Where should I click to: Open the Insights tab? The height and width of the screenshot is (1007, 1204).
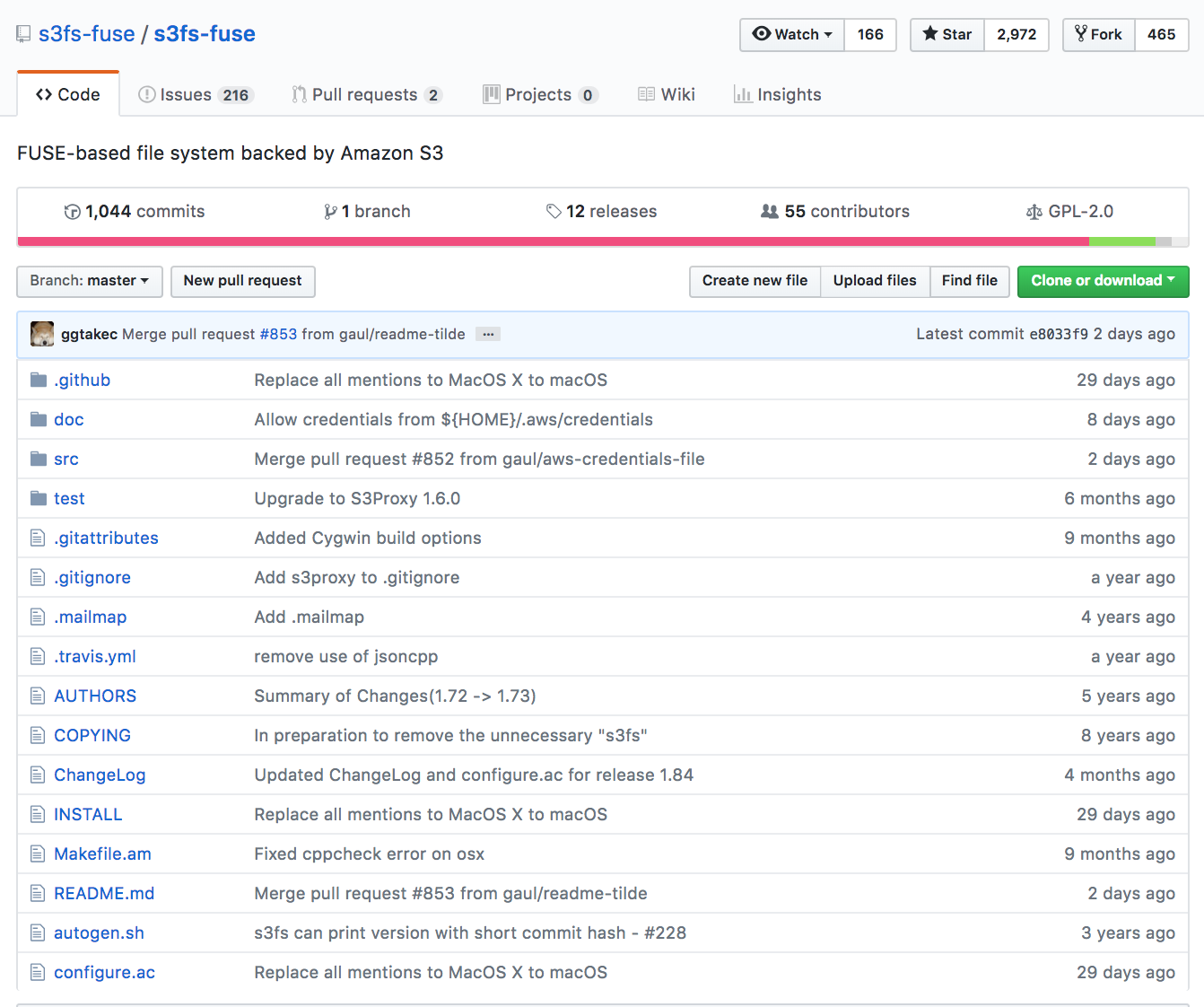coord(778,94)
